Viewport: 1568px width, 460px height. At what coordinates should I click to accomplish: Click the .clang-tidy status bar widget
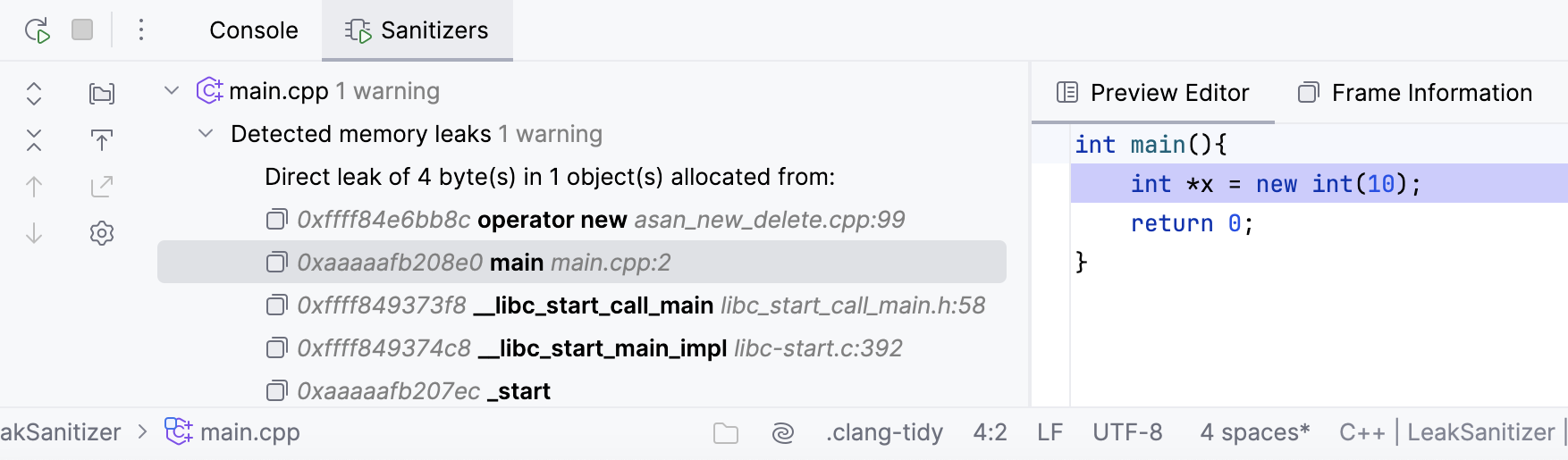884,433
